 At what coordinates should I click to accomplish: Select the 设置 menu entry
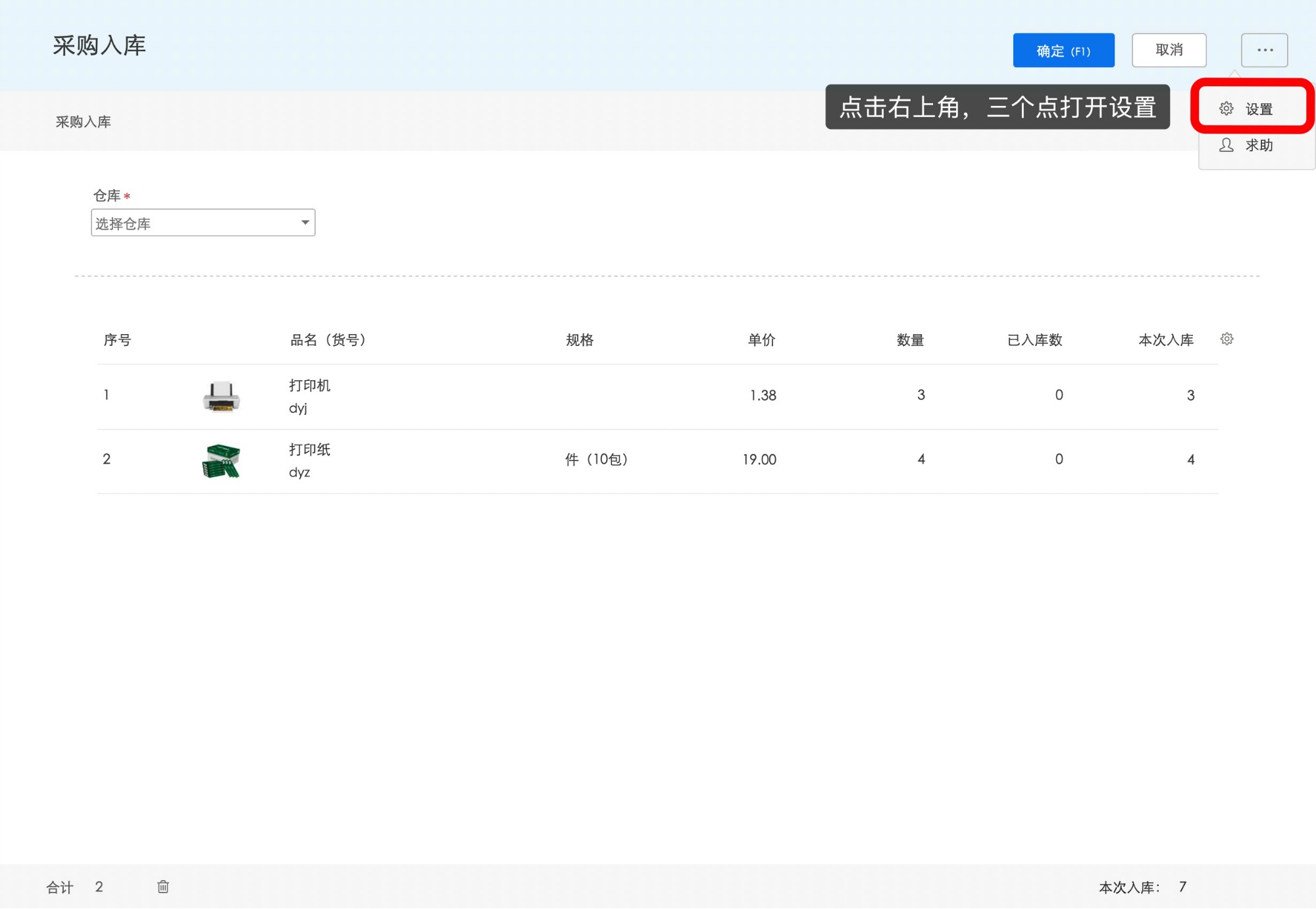(x=1252, y=109)
